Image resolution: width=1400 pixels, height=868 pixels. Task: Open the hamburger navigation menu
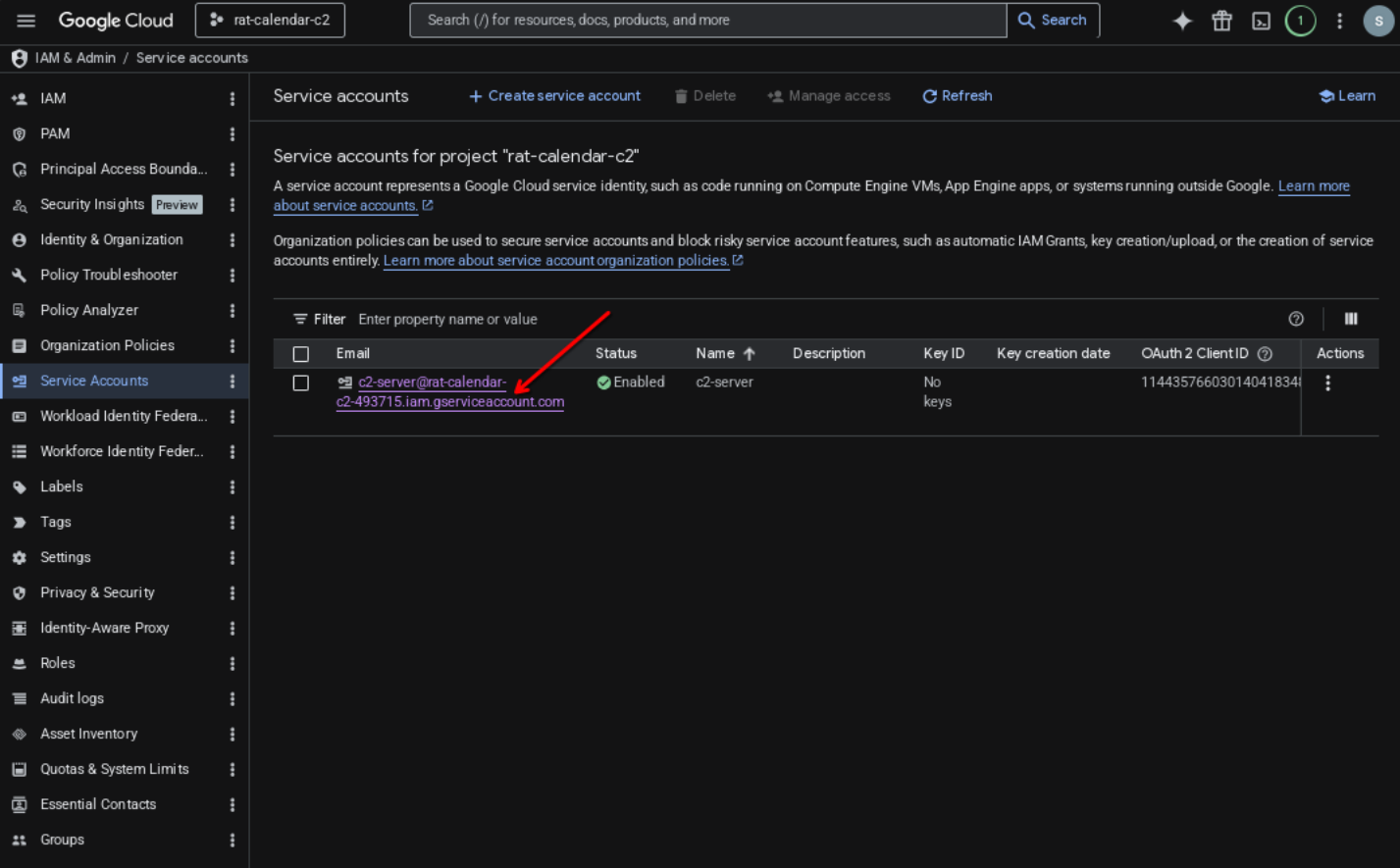[x=26, y=21]
